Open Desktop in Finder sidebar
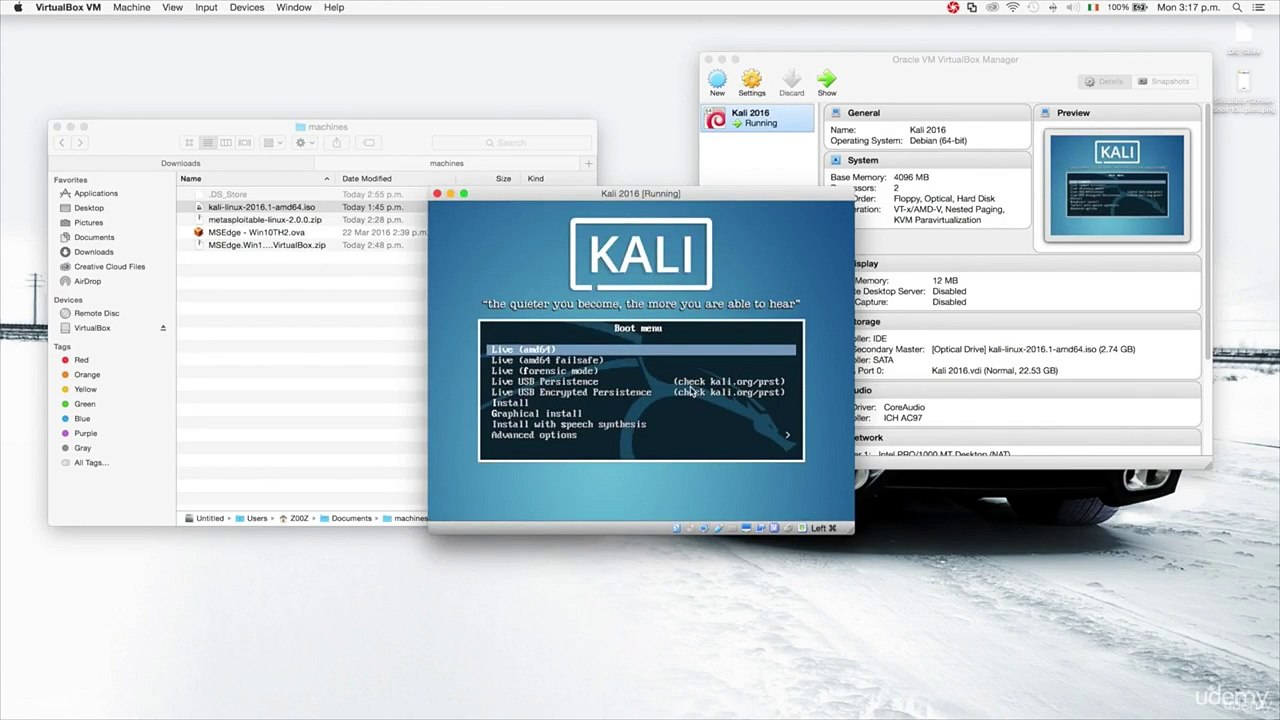1280x720 pixels. tap(89, 208)
